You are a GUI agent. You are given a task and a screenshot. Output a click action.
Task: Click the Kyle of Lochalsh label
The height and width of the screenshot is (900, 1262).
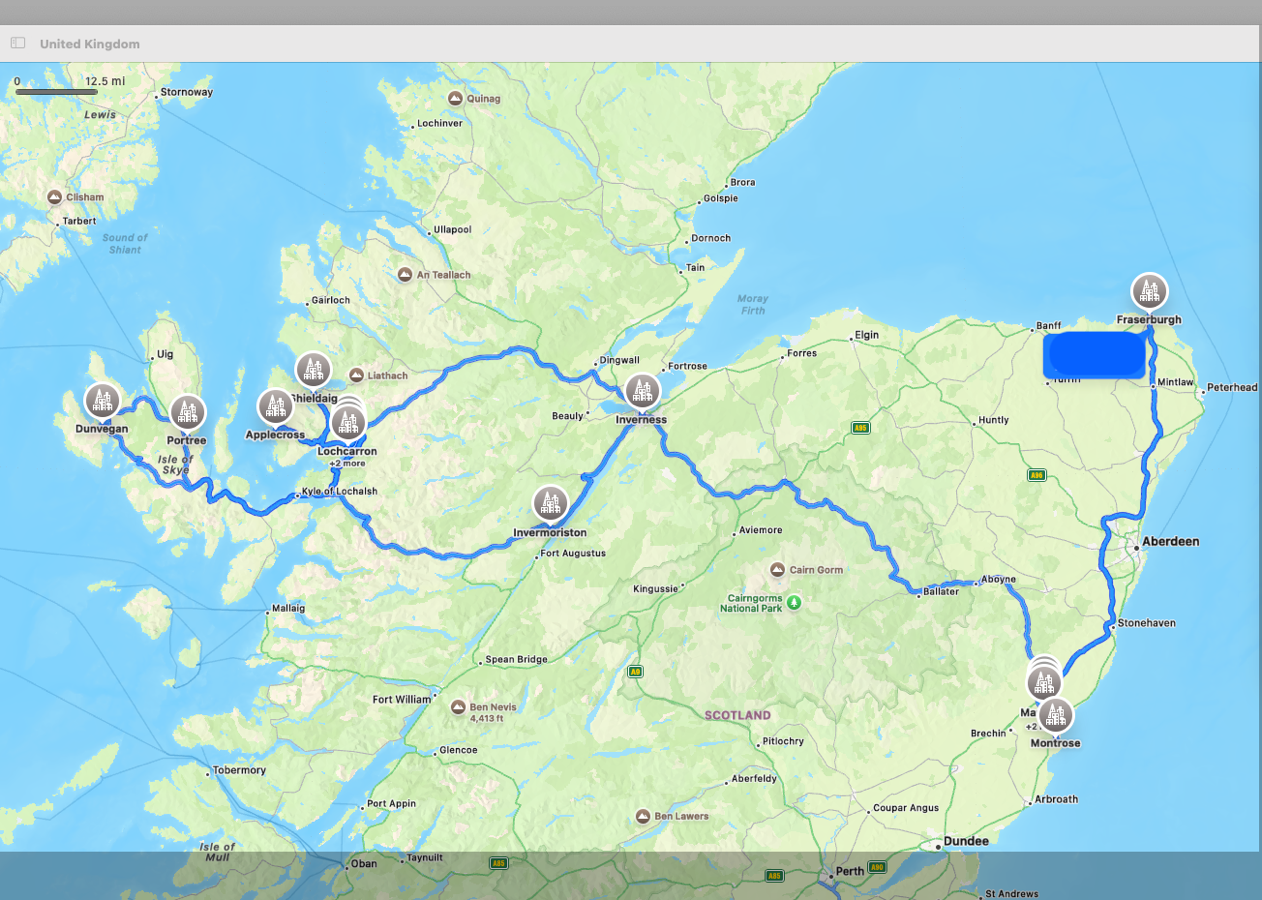pos(340,492)
